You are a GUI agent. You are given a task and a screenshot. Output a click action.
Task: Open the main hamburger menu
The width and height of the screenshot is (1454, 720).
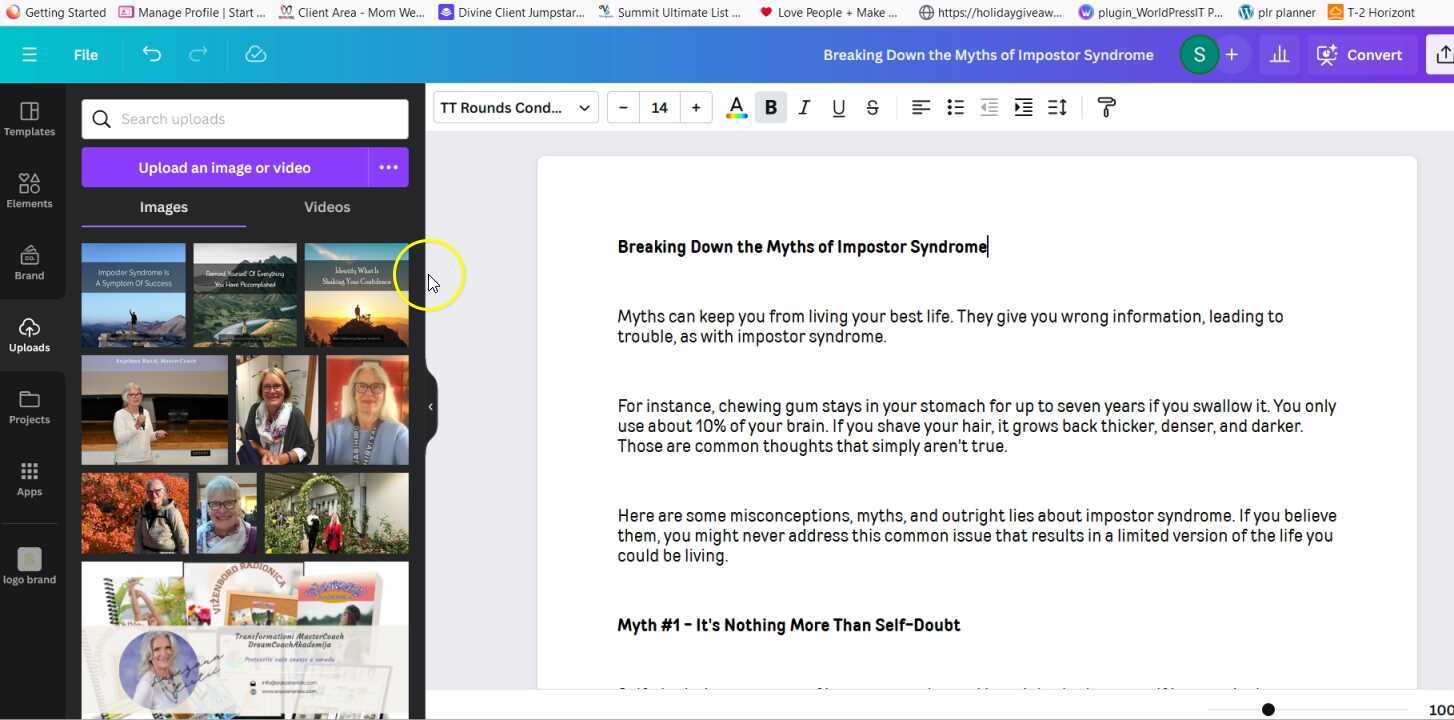29,55
